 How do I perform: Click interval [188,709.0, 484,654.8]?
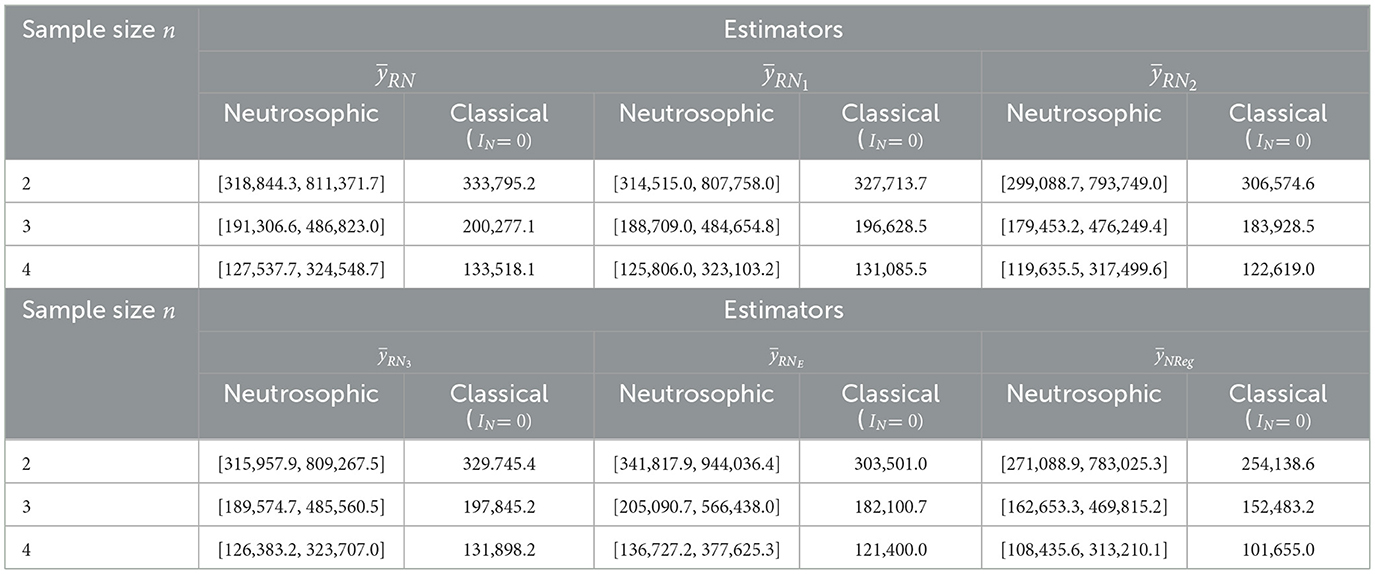697,226
